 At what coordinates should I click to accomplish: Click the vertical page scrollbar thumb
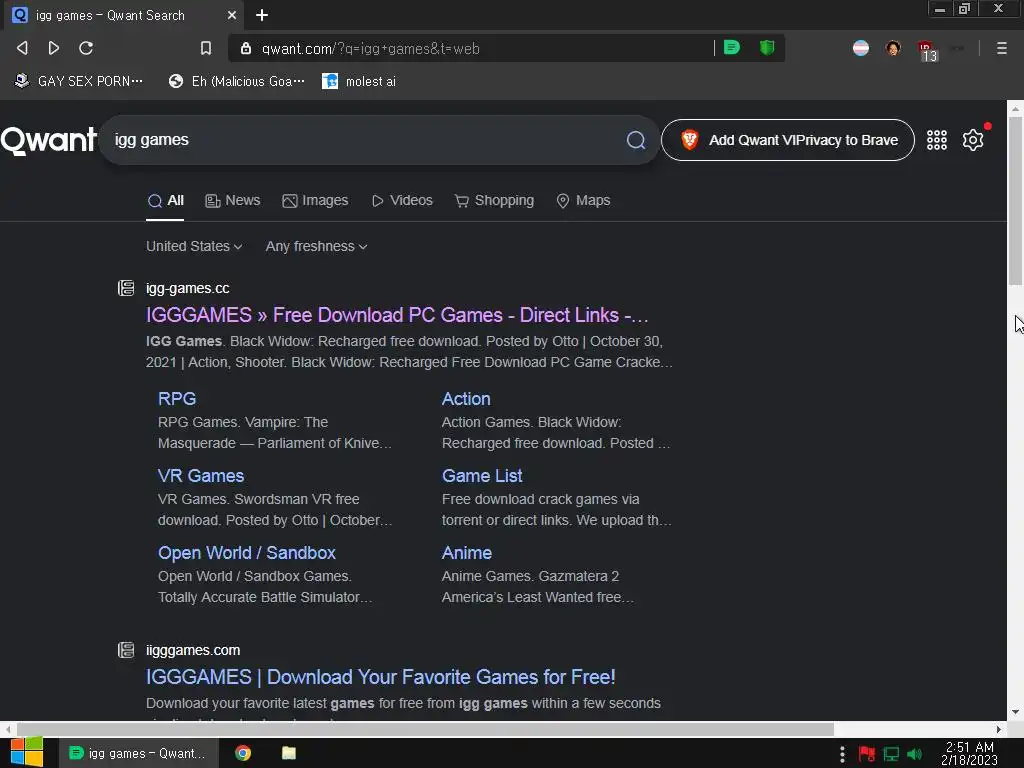tap(1015, 201)
